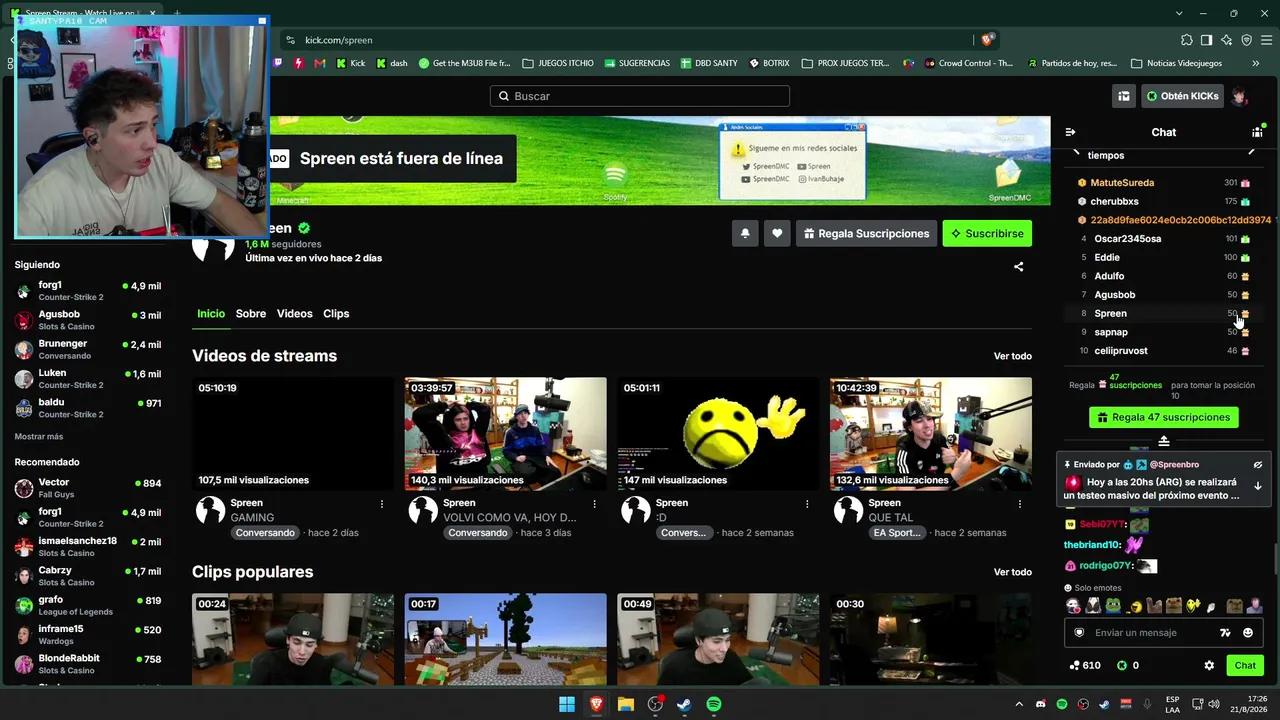The height and width of the screenshot is (720, 1280).
Task: Open the Gmail bookmark icon
Action: pyautogui.click(x=320, y=63)
